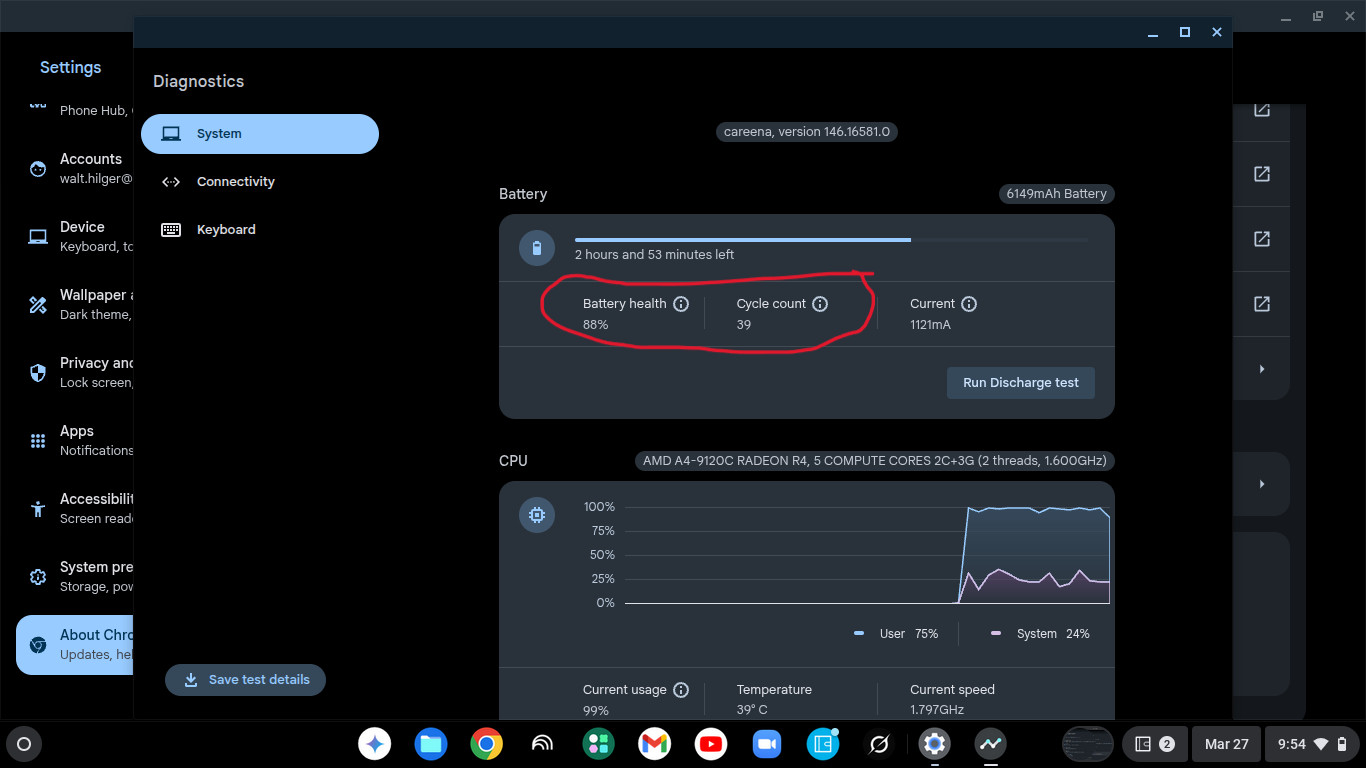The image size is (1366, 768).
Task: Click the CPU chip icon in CPU card
Action: 537,515
